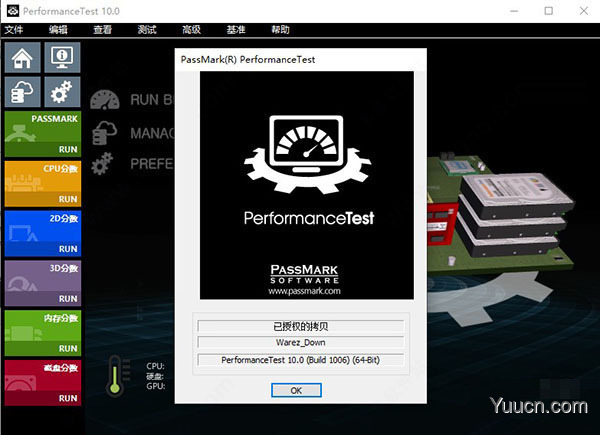Open the Manage Baselines cloud icon in sidebar
The height and width of the screenshot is (435, 600).
pos(23,92)
